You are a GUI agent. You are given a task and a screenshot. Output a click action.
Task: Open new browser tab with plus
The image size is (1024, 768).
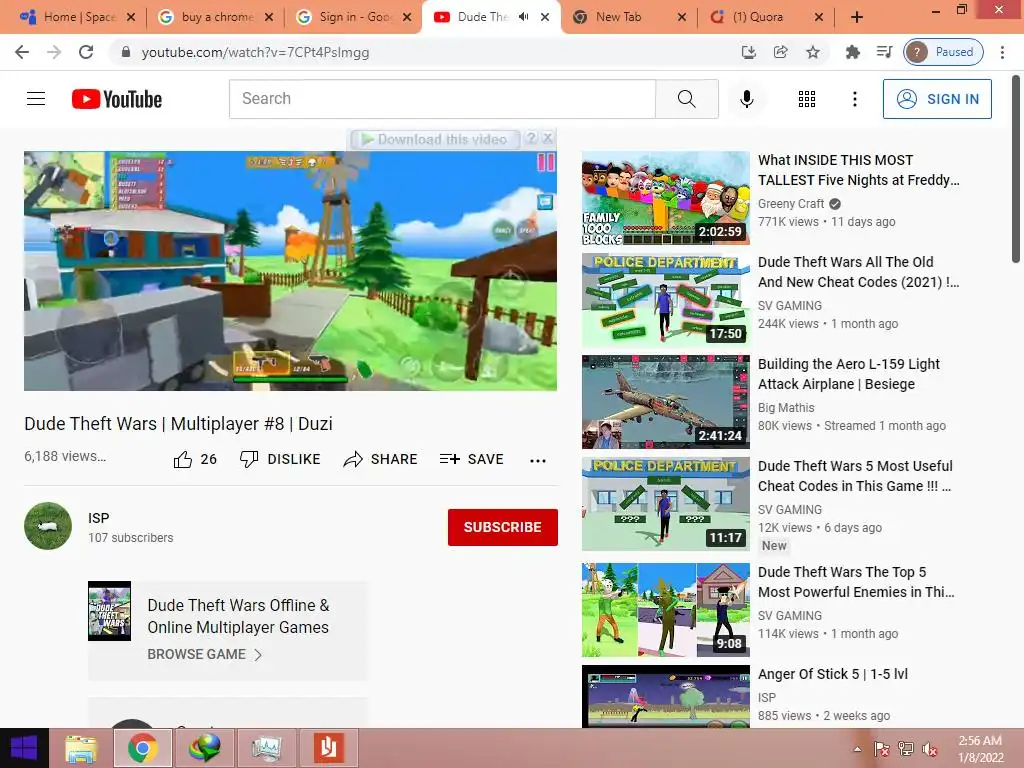coord(857,17)
